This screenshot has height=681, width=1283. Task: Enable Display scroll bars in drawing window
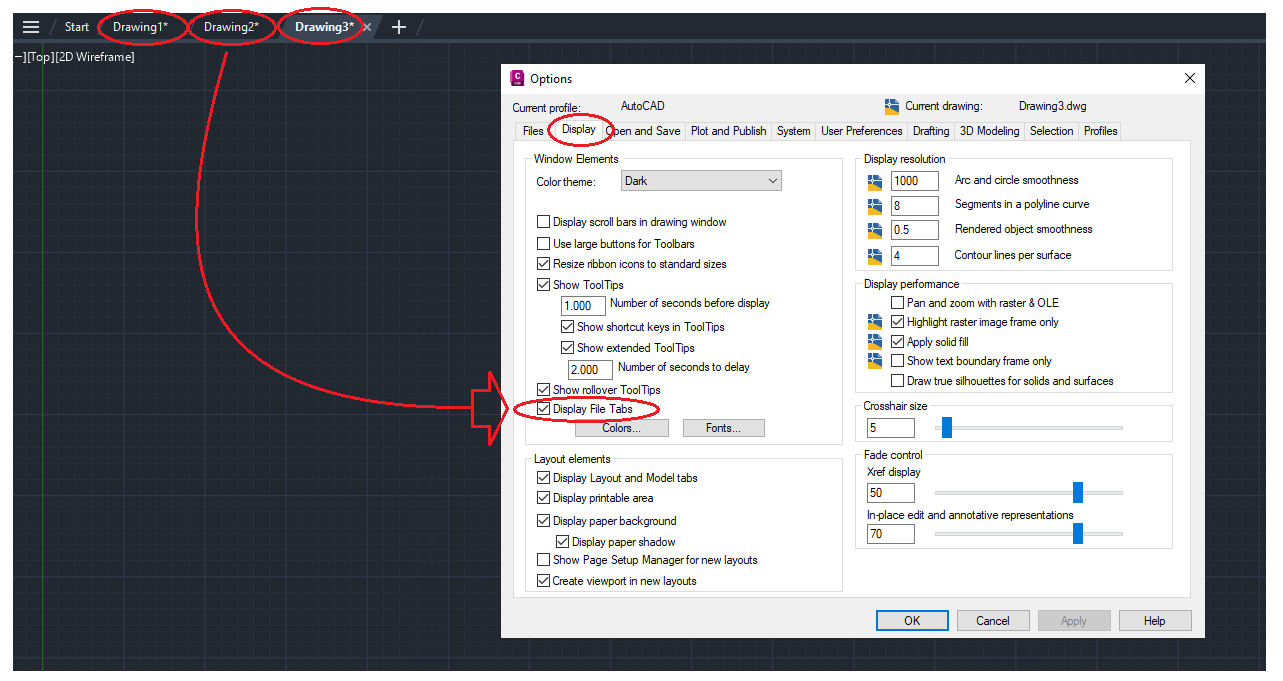coord(543,221)
